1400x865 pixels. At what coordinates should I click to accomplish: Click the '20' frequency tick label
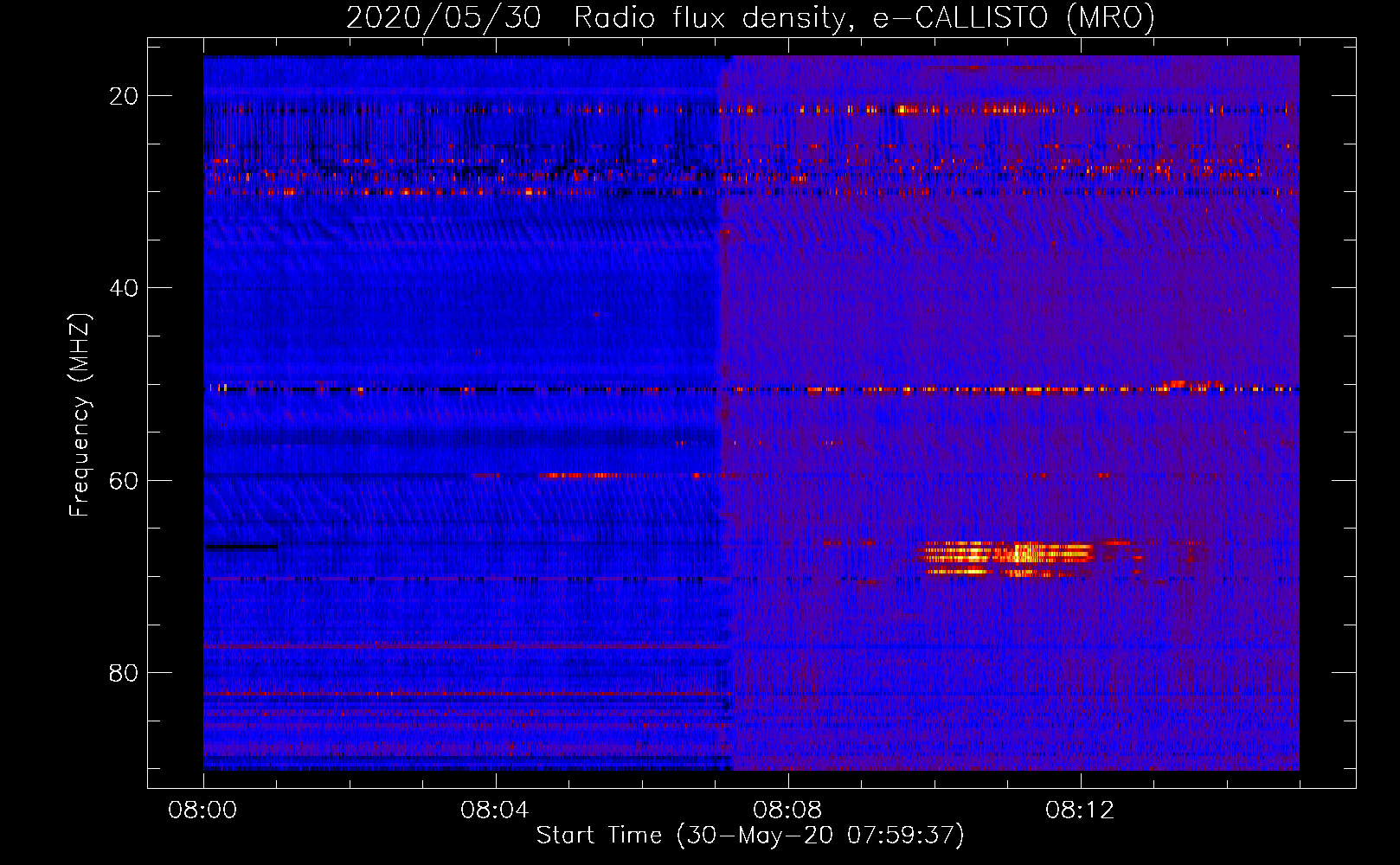[124, 96]
